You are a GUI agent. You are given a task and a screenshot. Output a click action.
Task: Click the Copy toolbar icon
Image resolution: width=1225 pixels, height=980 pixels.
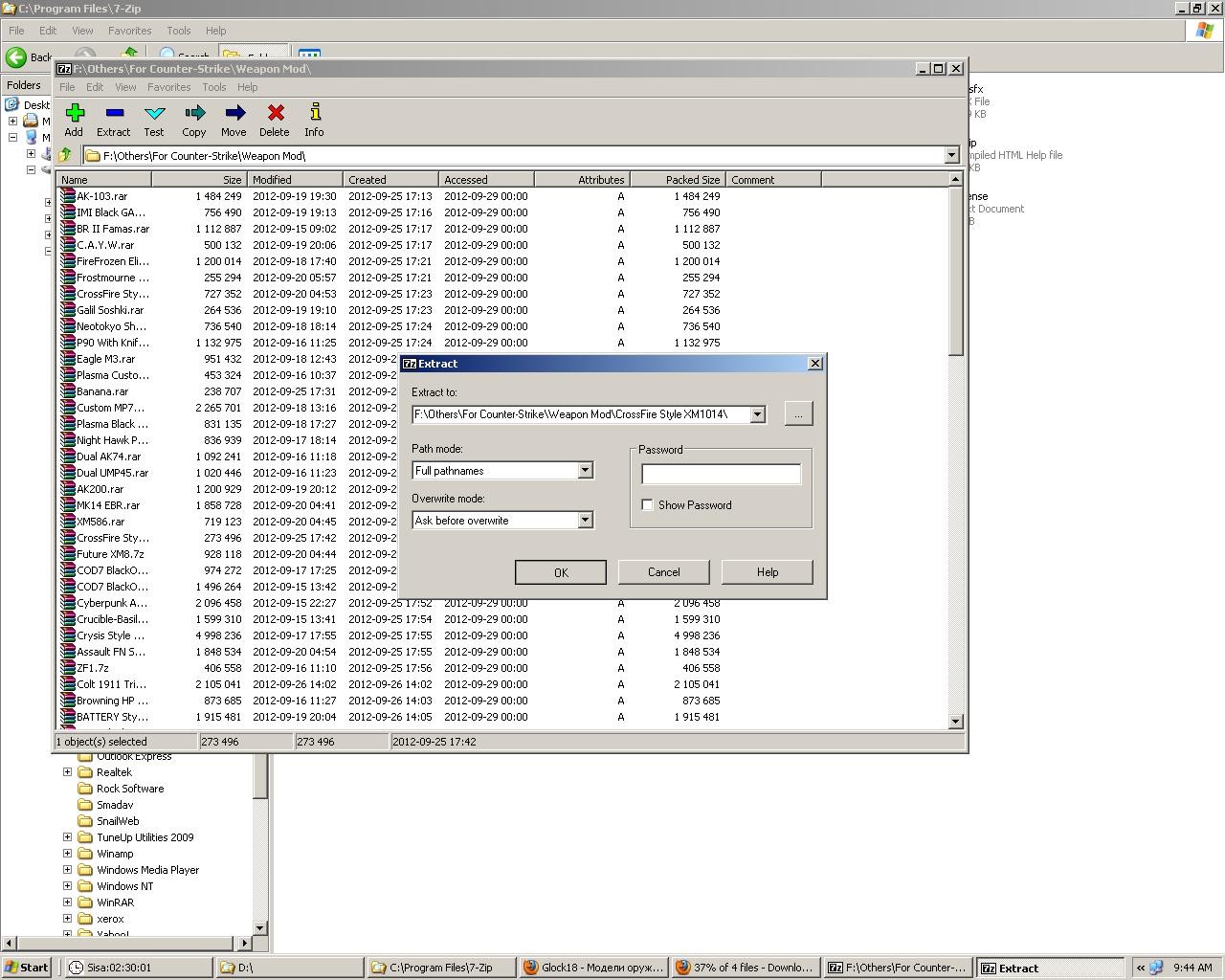(x=194, y=114)
